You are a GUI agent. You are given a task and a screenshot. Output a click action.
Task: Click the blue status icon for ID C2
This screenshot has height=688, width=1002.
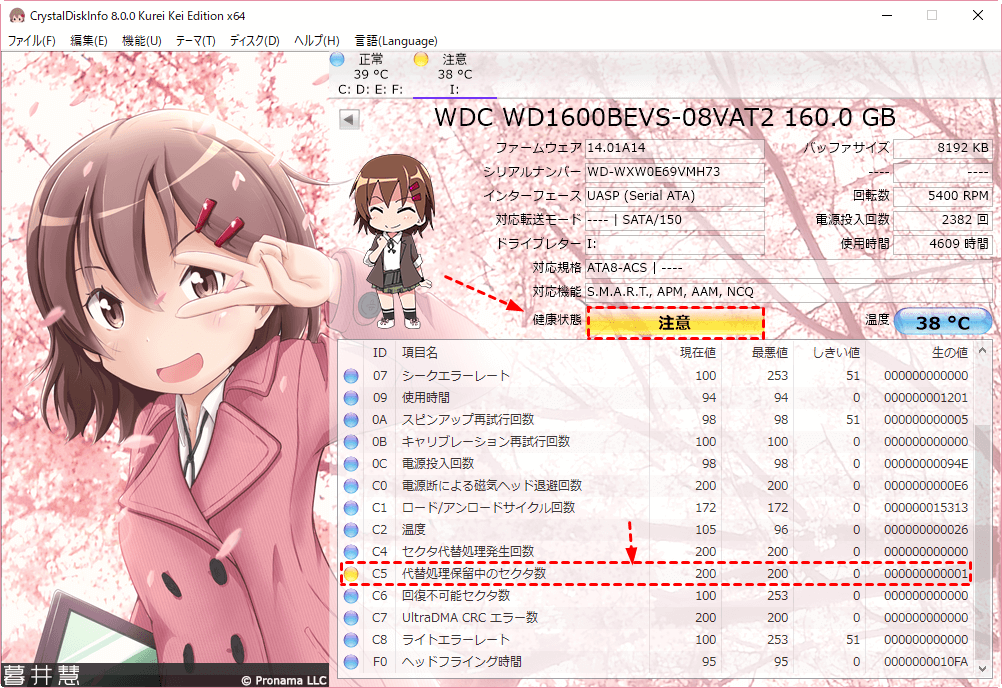351,530
